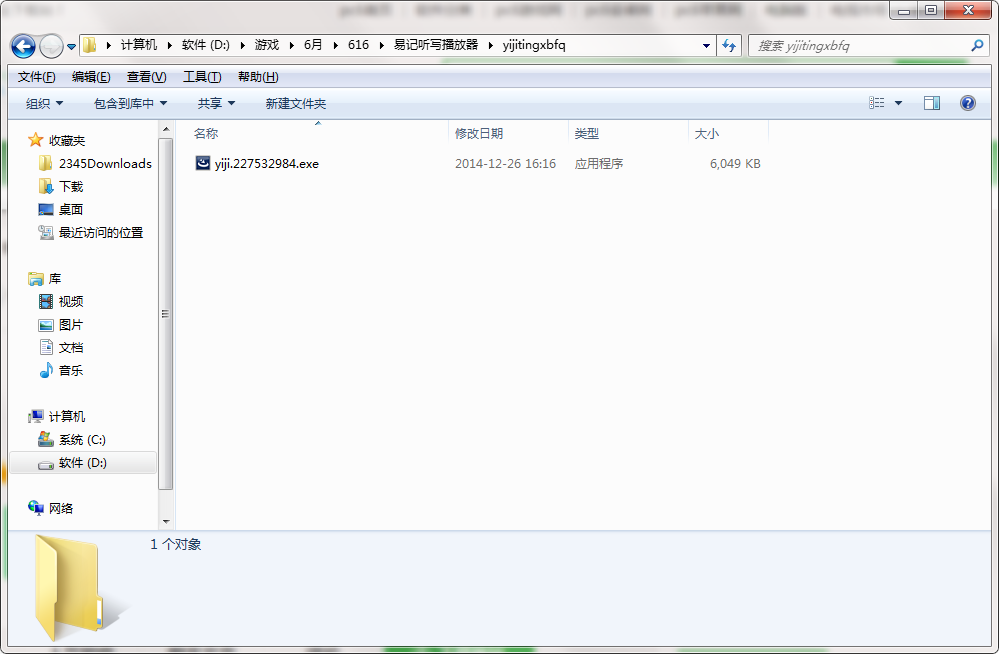Viewport: 999px width, 654px height.
Task: Open the 帮助(H) menu
Action: [x=258, y=77]
